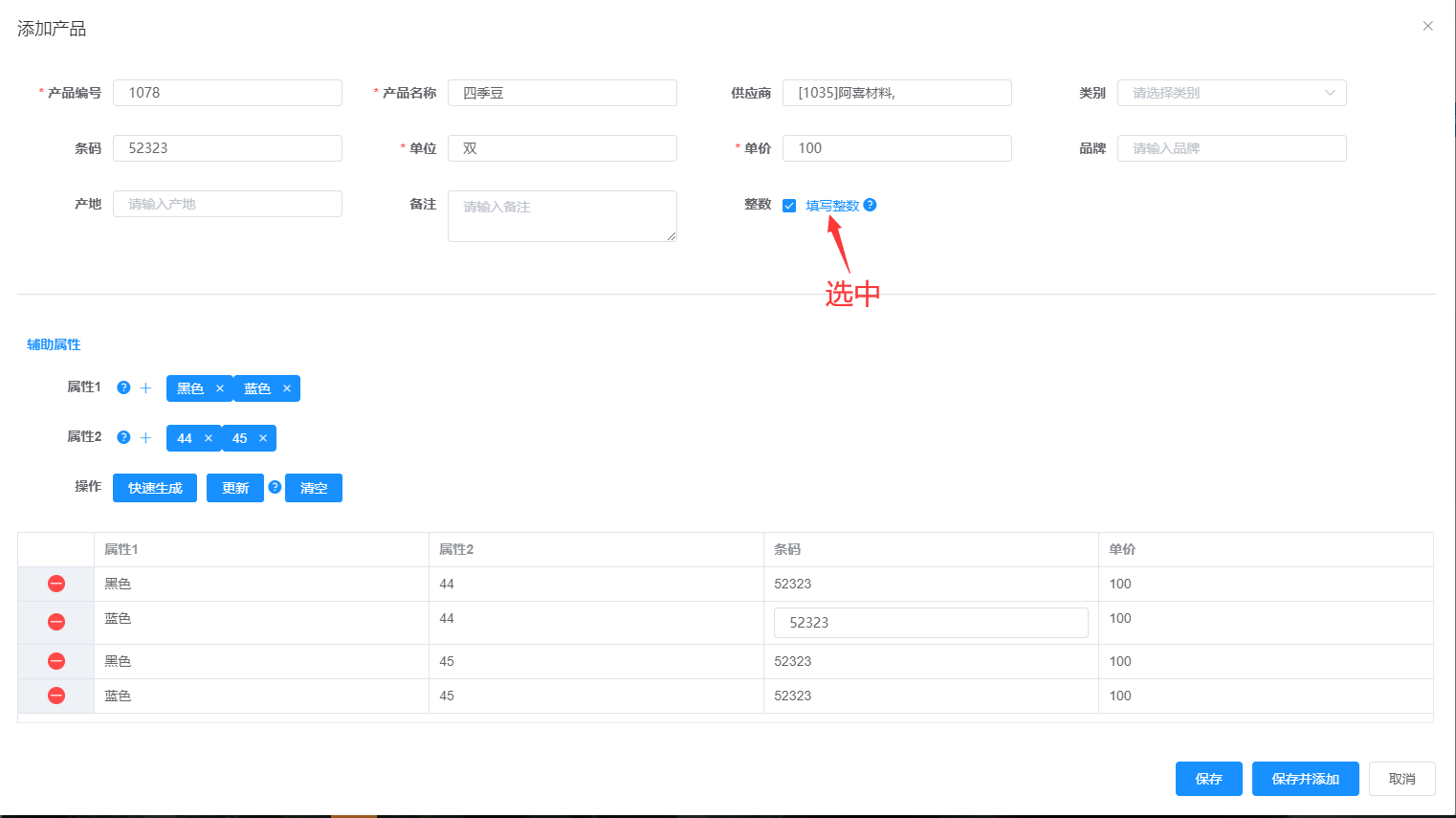Cancel with the 取消 button

[1401, 779]
